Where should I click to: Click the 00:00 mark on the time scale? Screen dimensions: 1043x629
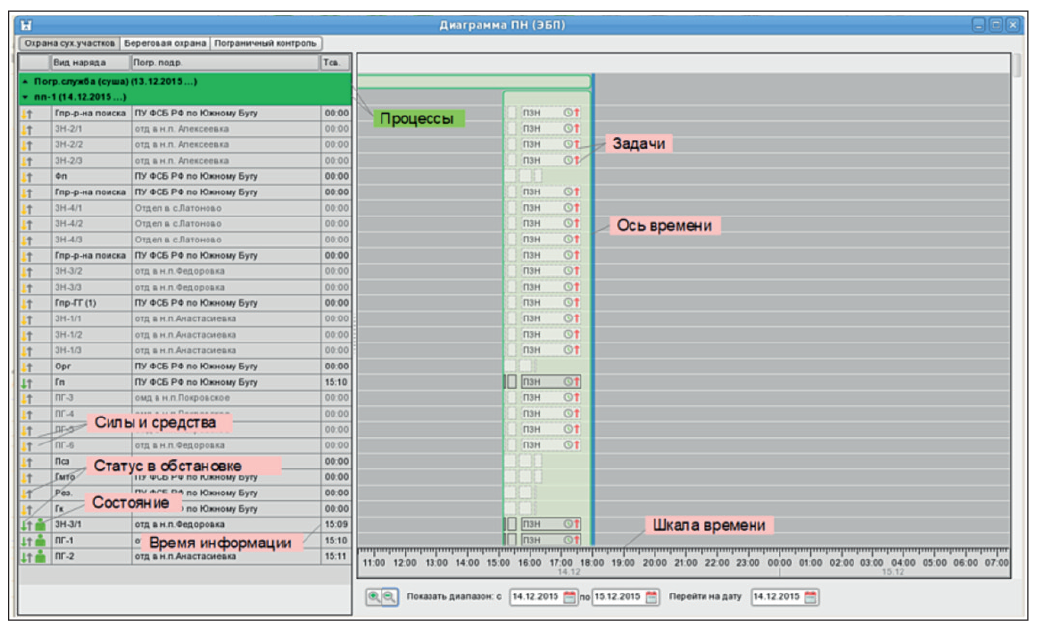[x=779, y=563]
